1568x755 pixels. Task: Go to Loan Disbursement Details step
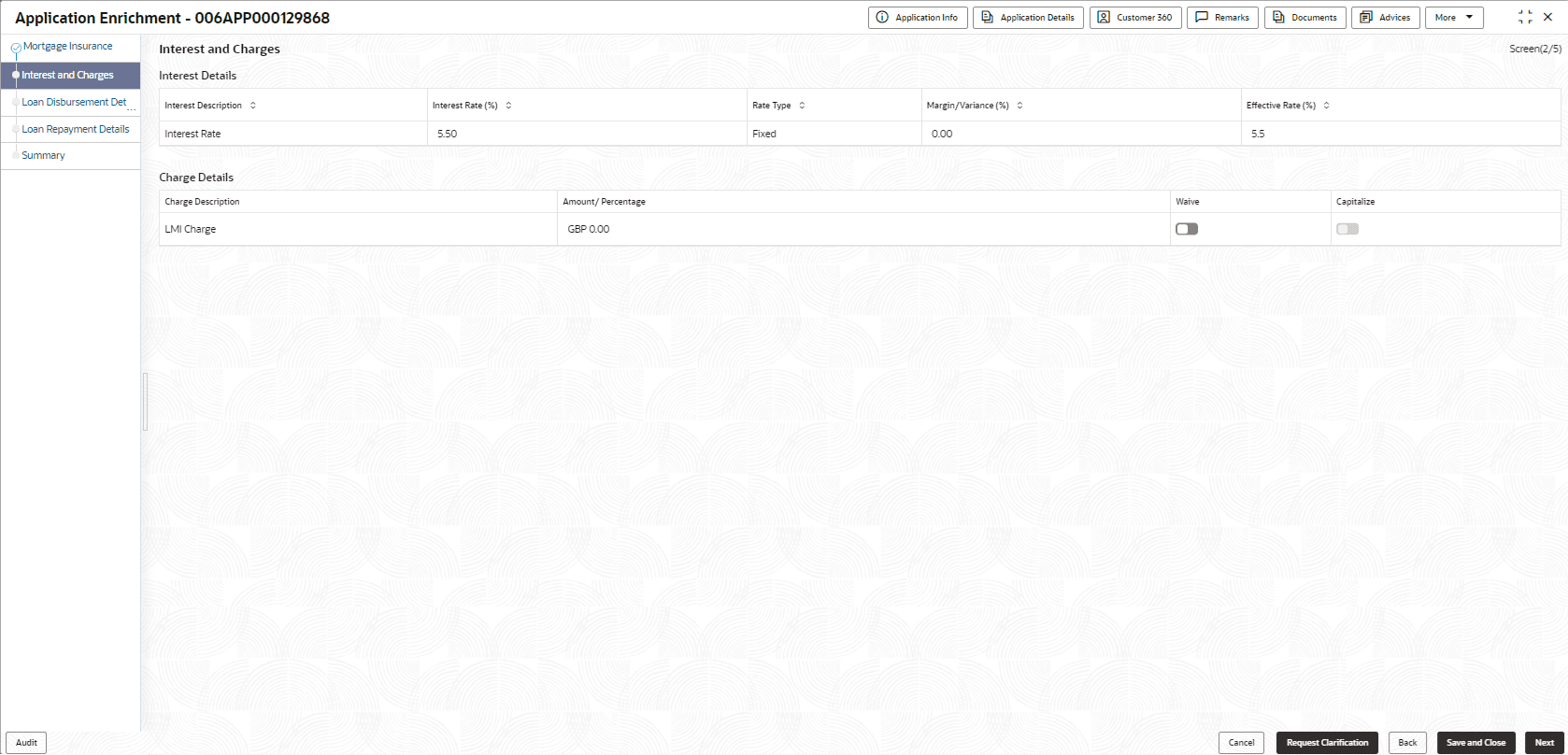point(74,102)
